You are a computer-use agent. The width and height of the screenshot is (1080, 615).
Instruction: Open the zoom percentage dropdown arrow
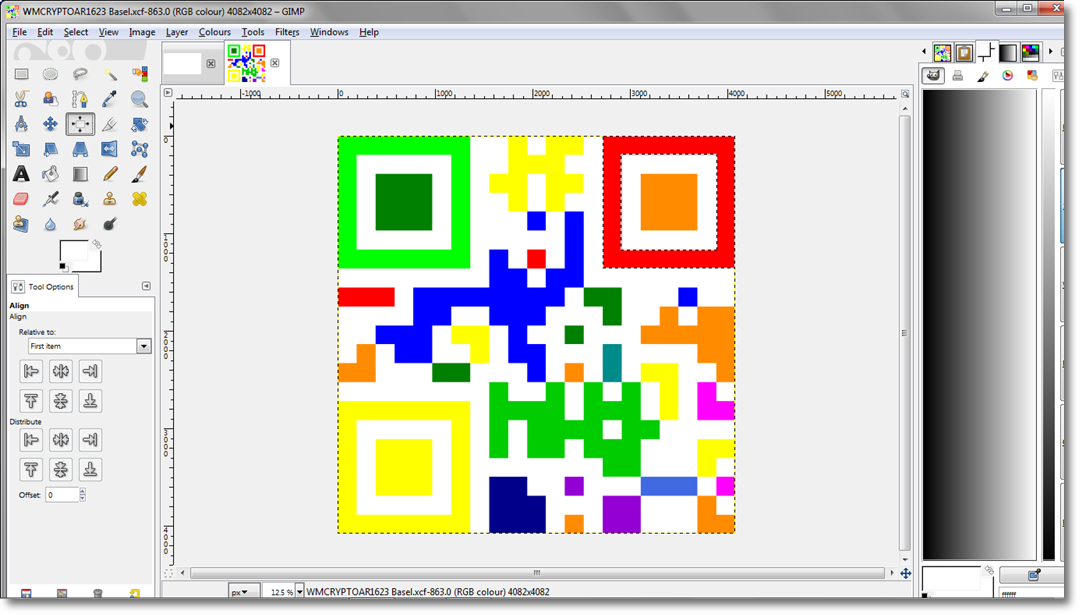[300, 592]
